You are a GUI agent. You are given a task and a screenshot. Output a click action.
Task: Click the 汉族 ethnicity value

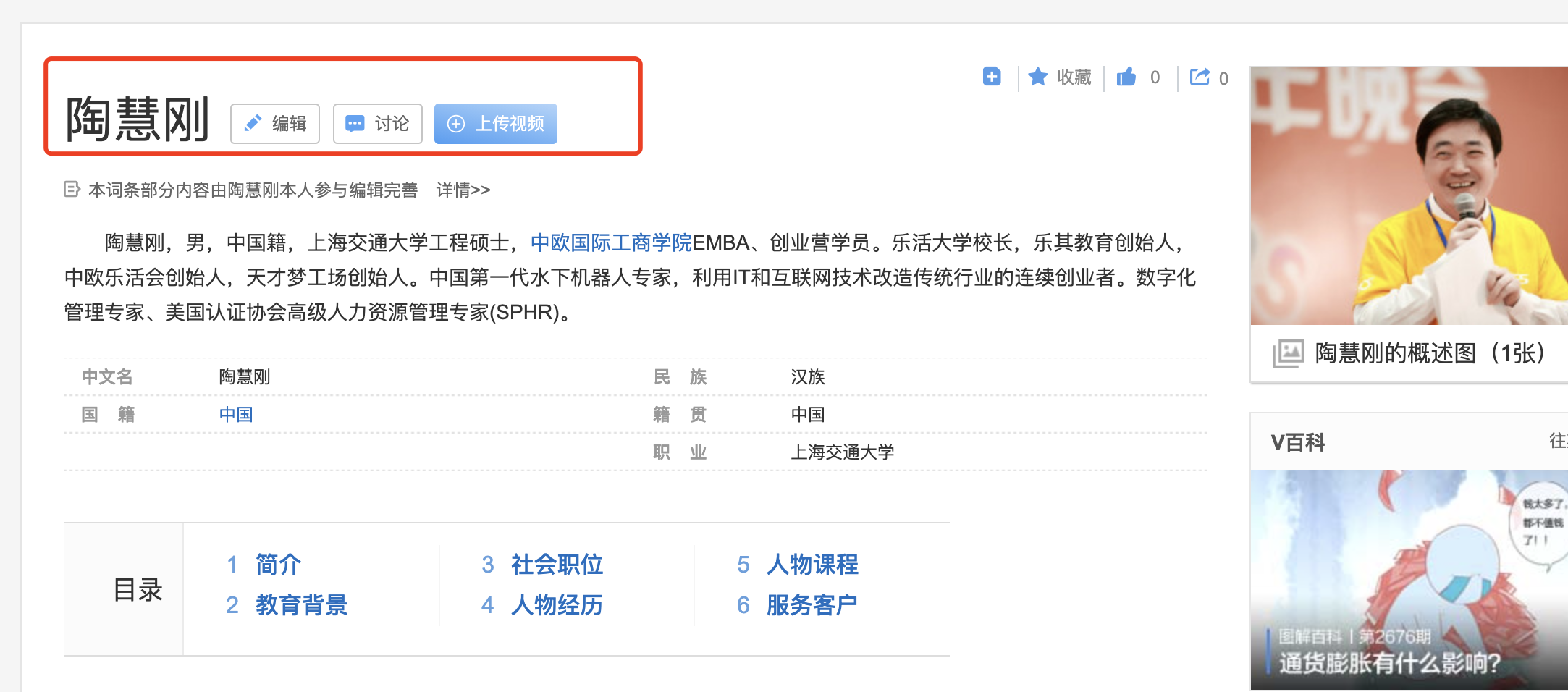click(808, 377)
